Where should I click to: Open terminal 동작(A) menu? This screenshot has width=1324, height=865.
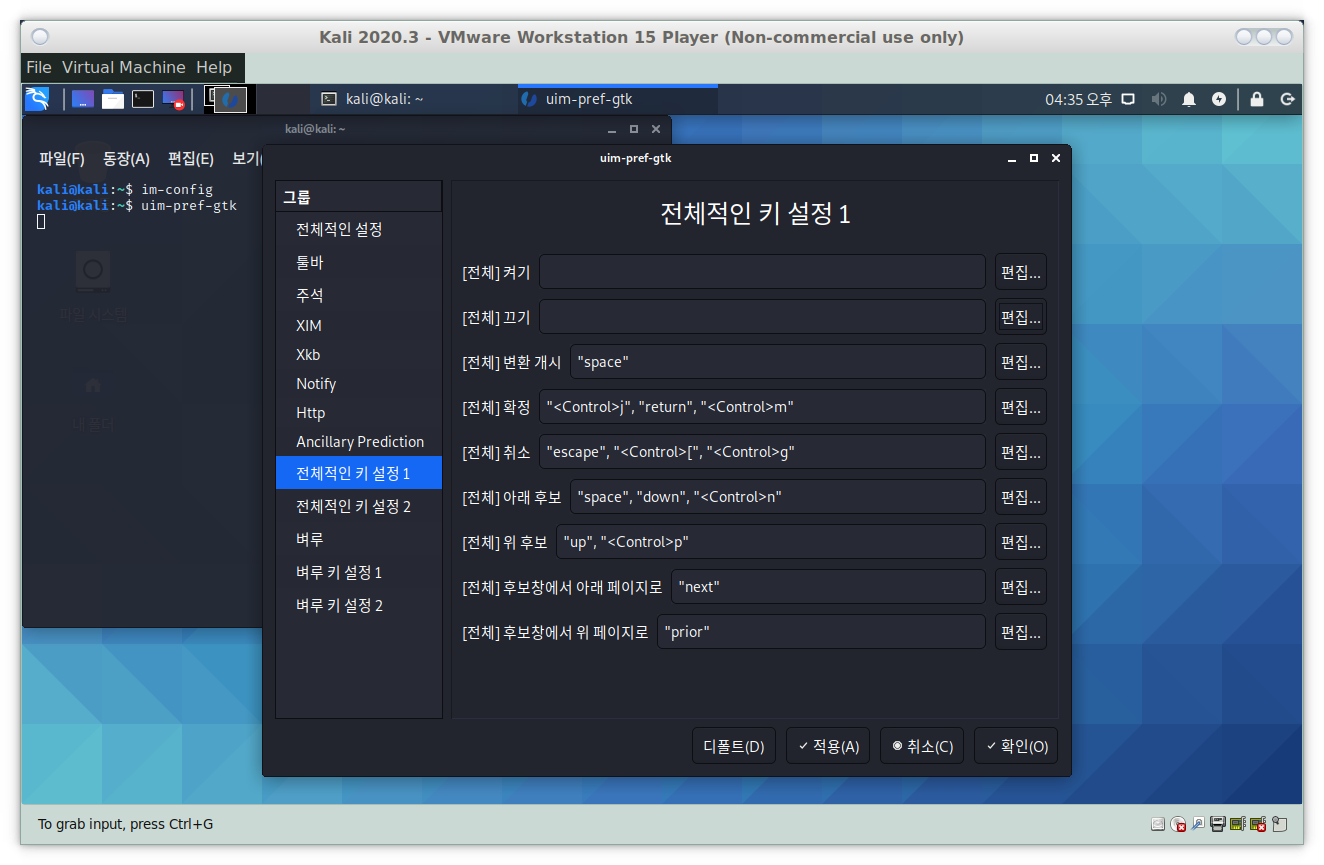(126, 158)
